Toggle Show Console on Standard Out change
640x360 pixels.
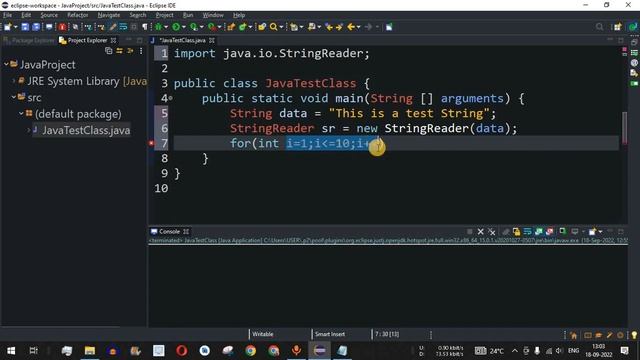pyautogui.click(x=538, y=232)
